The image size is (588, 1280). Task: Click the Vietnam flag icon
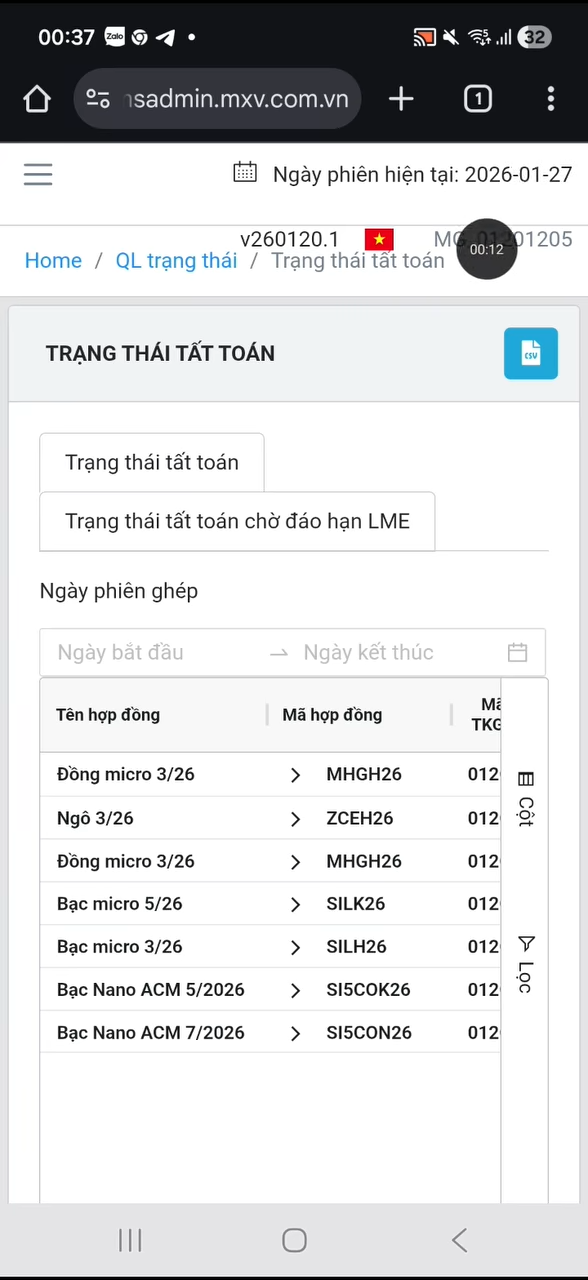tap(379, 239)
